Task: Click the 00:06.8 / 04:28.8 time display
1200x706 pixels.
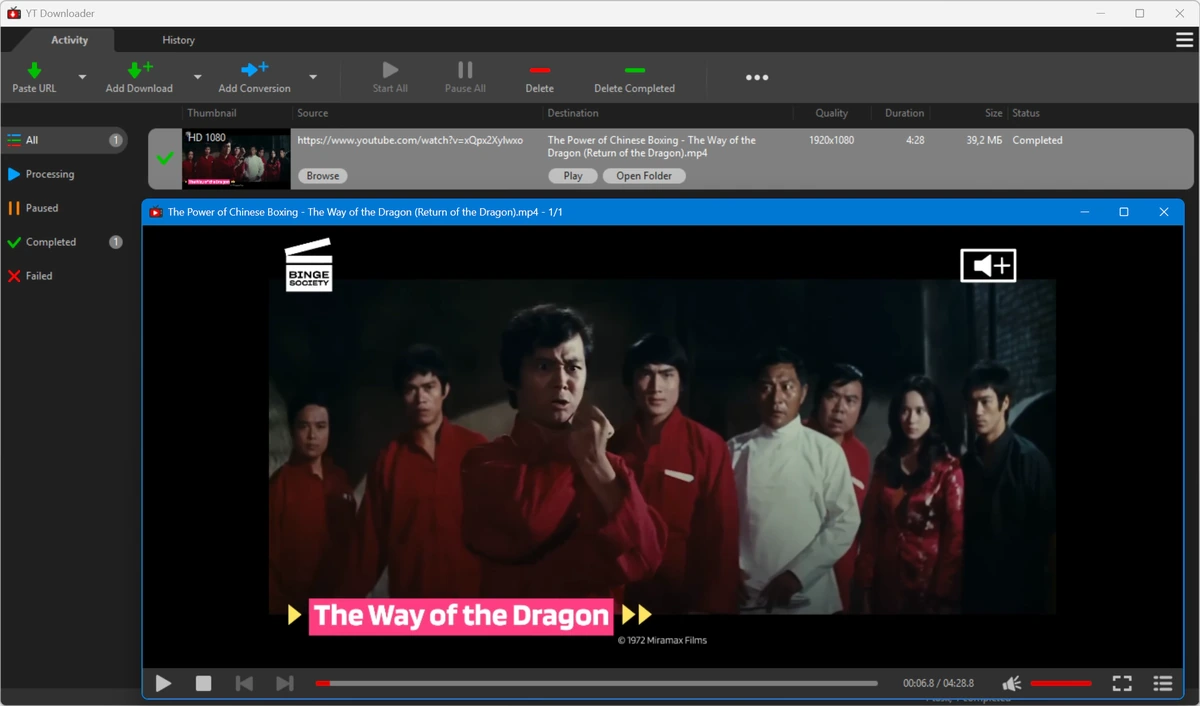Action: (x=938, y=683)
